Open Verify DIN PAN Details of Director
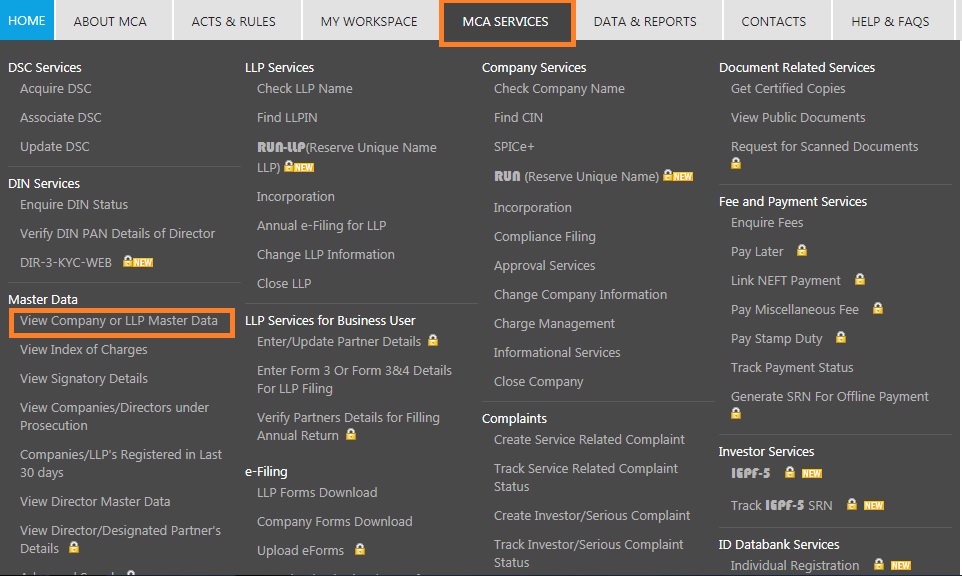Viewport: 962px width, 576px height. click(x=117, y=233)
